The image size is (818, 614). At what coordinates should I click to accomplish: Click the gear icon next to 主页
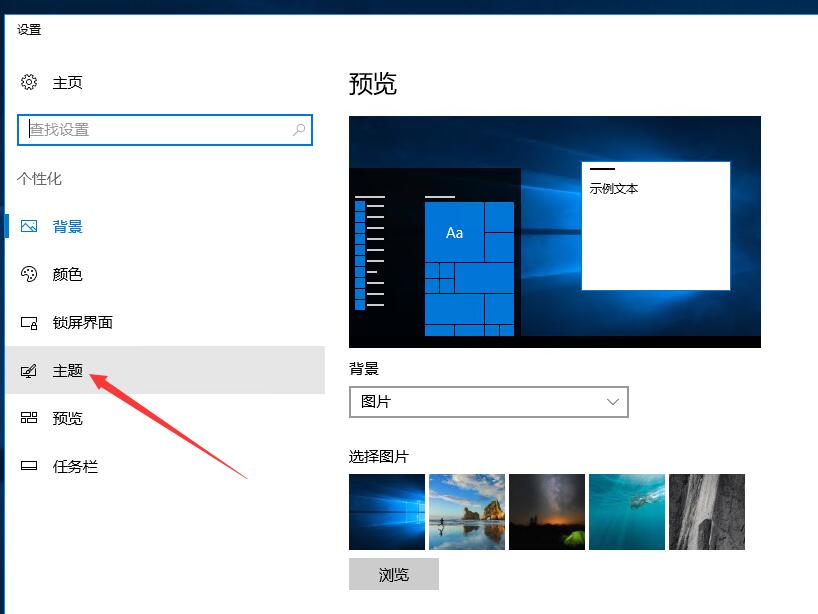(x=29, y=83)
